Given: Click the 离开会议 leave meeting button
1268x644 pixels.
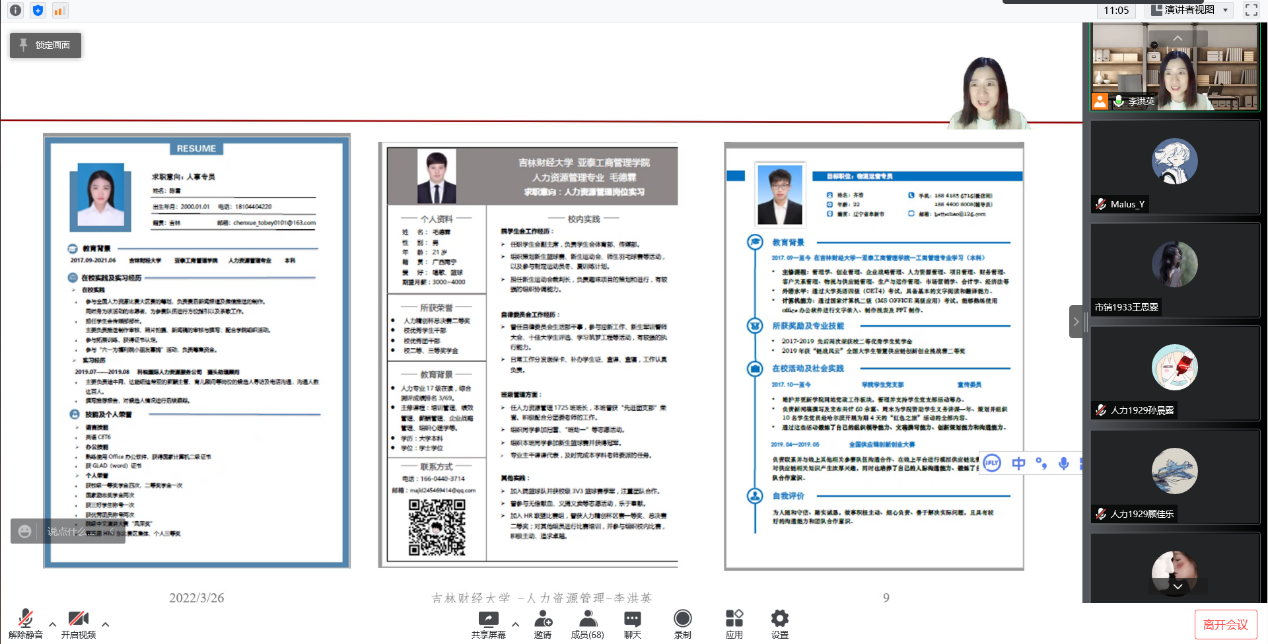Looking at the screenshot, I should (1225, 625).
